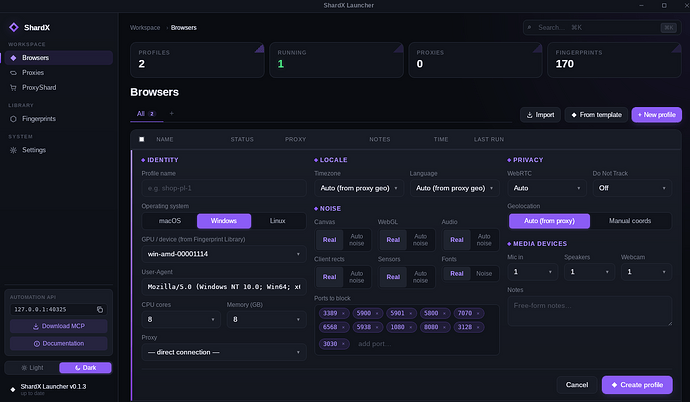Open the Proxy dropdown
Viewport: 690px width, 402px height.
point(224,352)
